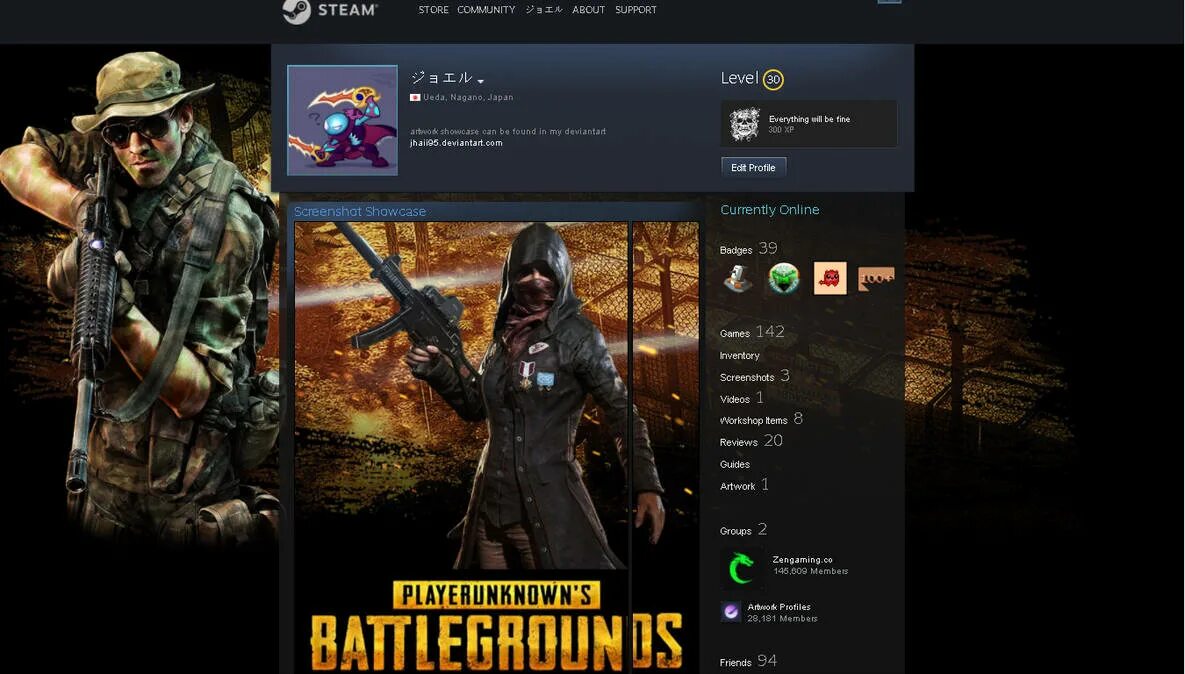Click the Currently Online status text
1185x674 pixels.
point(769,210)
